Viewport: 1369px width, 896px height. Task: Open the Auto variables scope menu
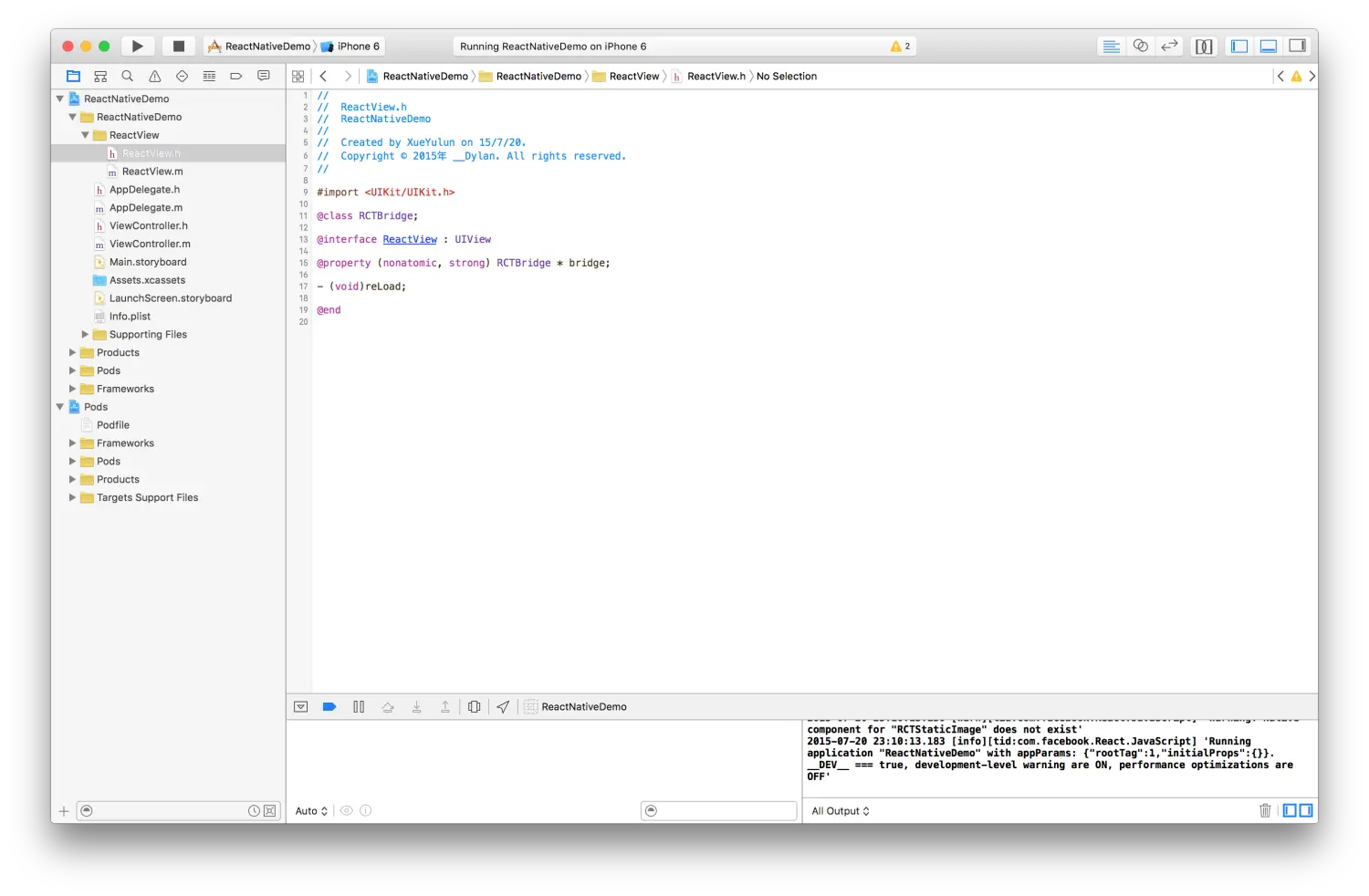311,811
